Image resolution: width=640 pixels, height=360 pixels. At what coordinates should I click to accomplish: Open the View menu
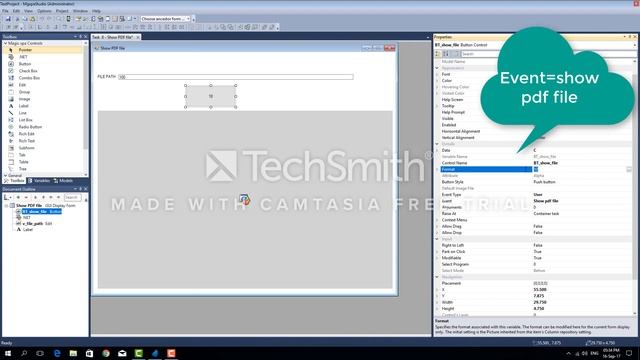(x=28, y=11)
